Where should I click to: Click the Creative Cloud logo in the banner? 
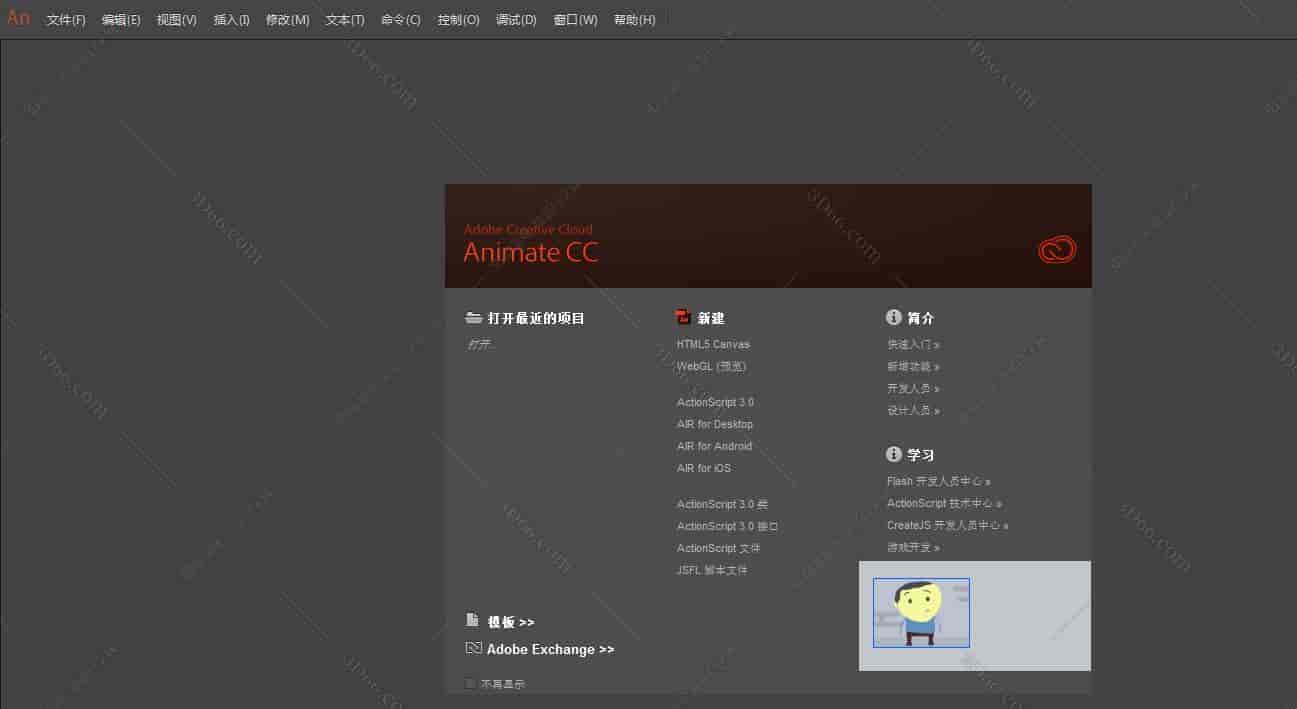pyautogui.click(x=1057, y=249)
